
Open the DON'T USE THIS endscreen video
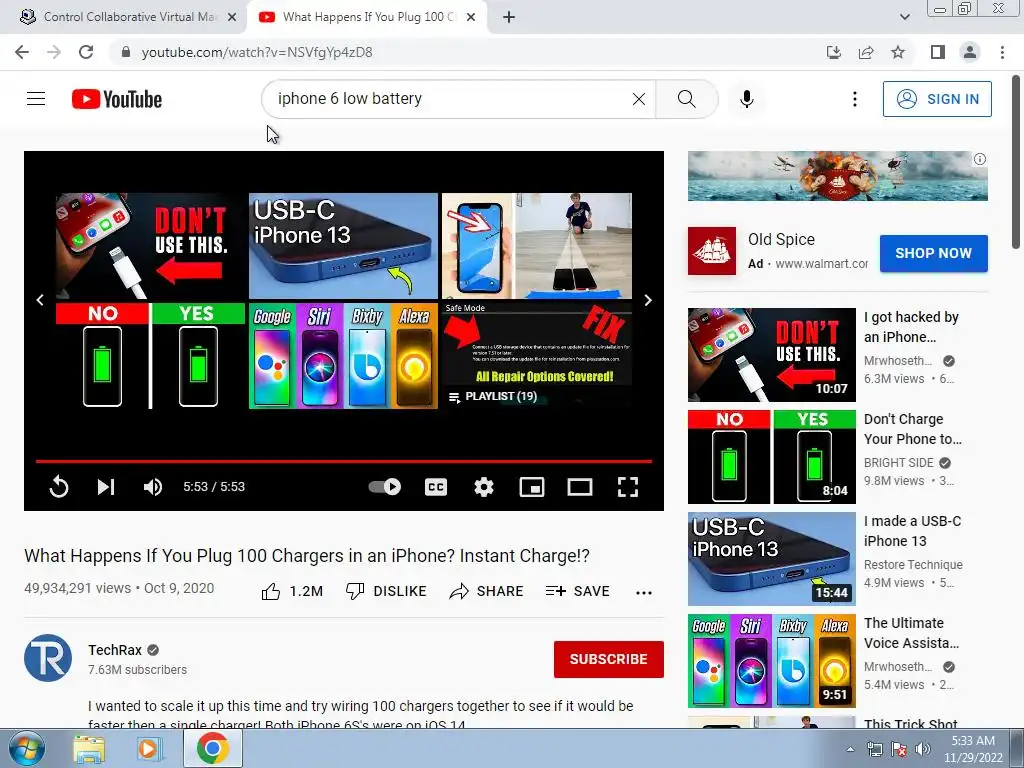coord(150,246)
